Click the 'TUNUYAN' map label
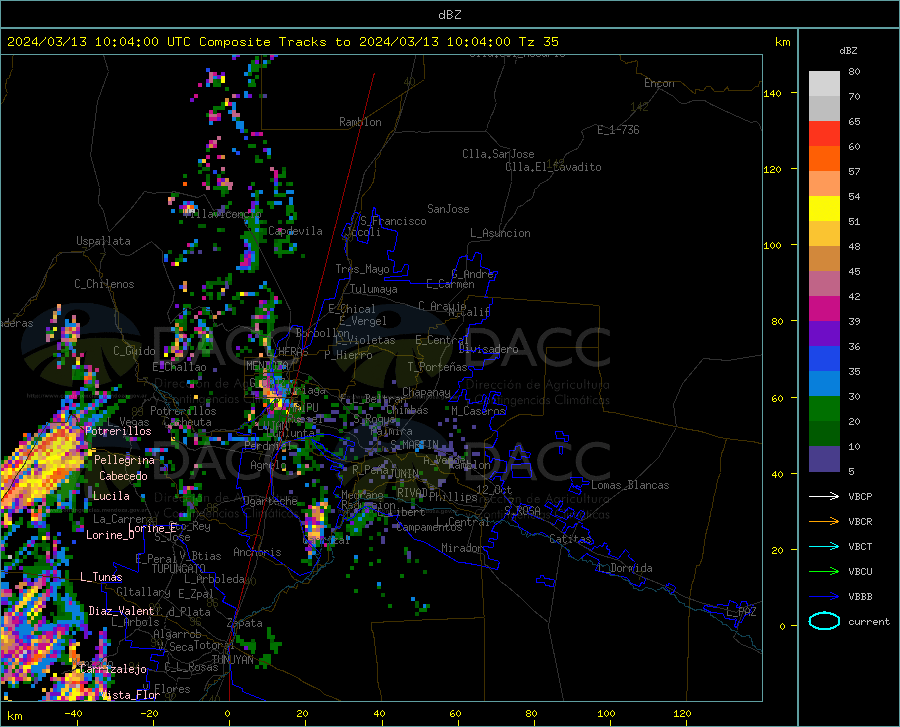Image resolution: width=900 pixels, height=727 pixels. (x=232, y=660)
